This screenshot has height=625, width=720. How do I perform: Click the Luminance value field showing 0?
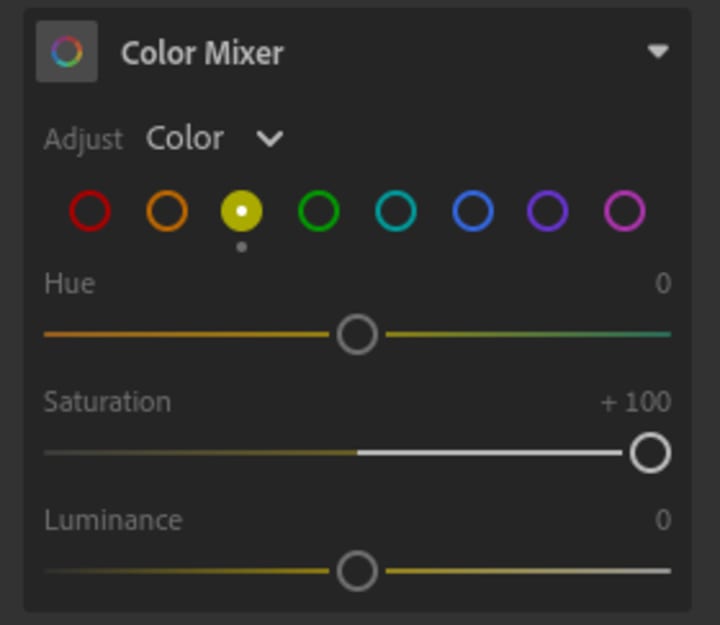662,520
